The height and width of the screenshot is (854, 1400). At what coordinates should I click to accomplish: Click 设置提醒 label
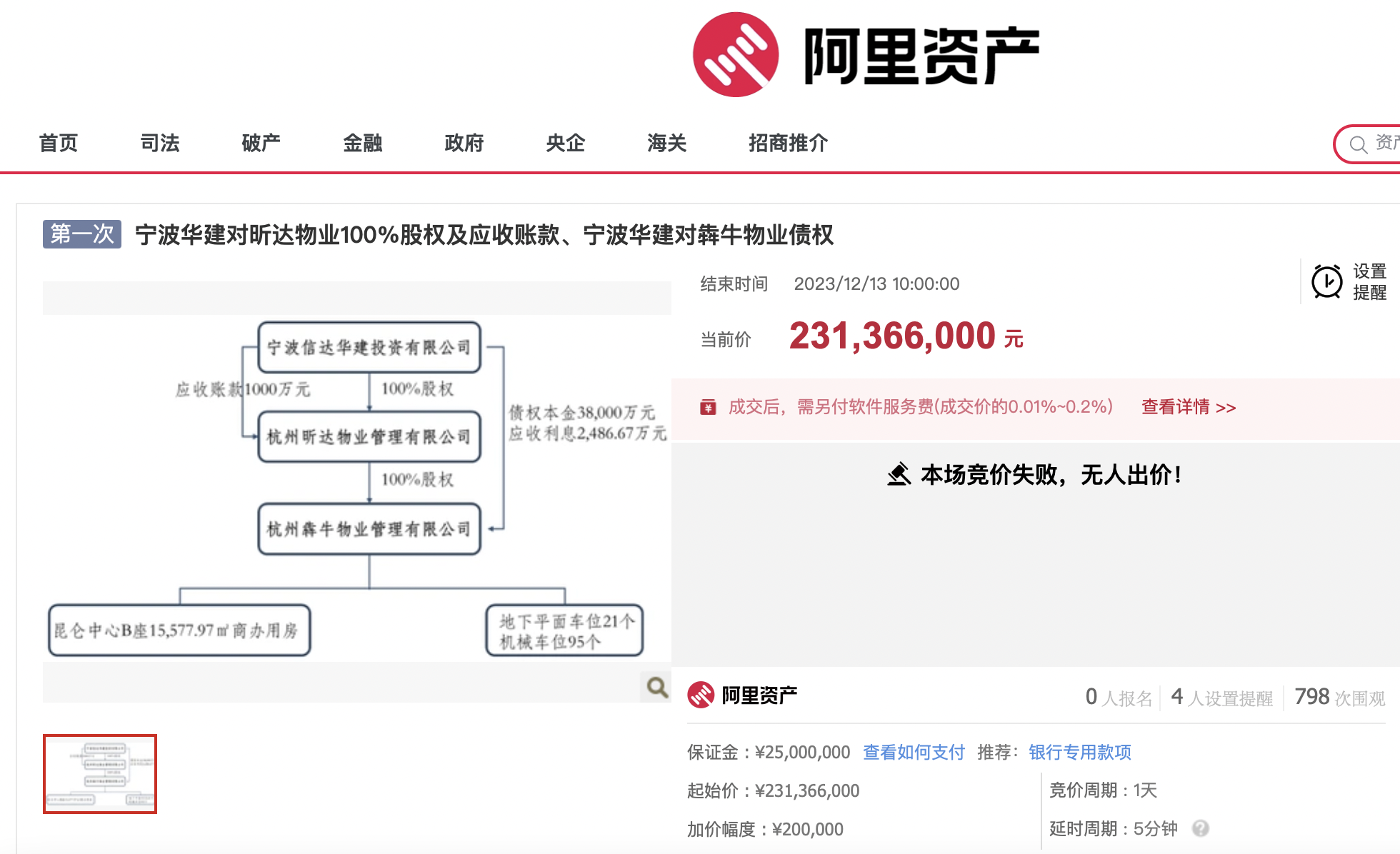pyautogui.click(x=1370, y=282)
